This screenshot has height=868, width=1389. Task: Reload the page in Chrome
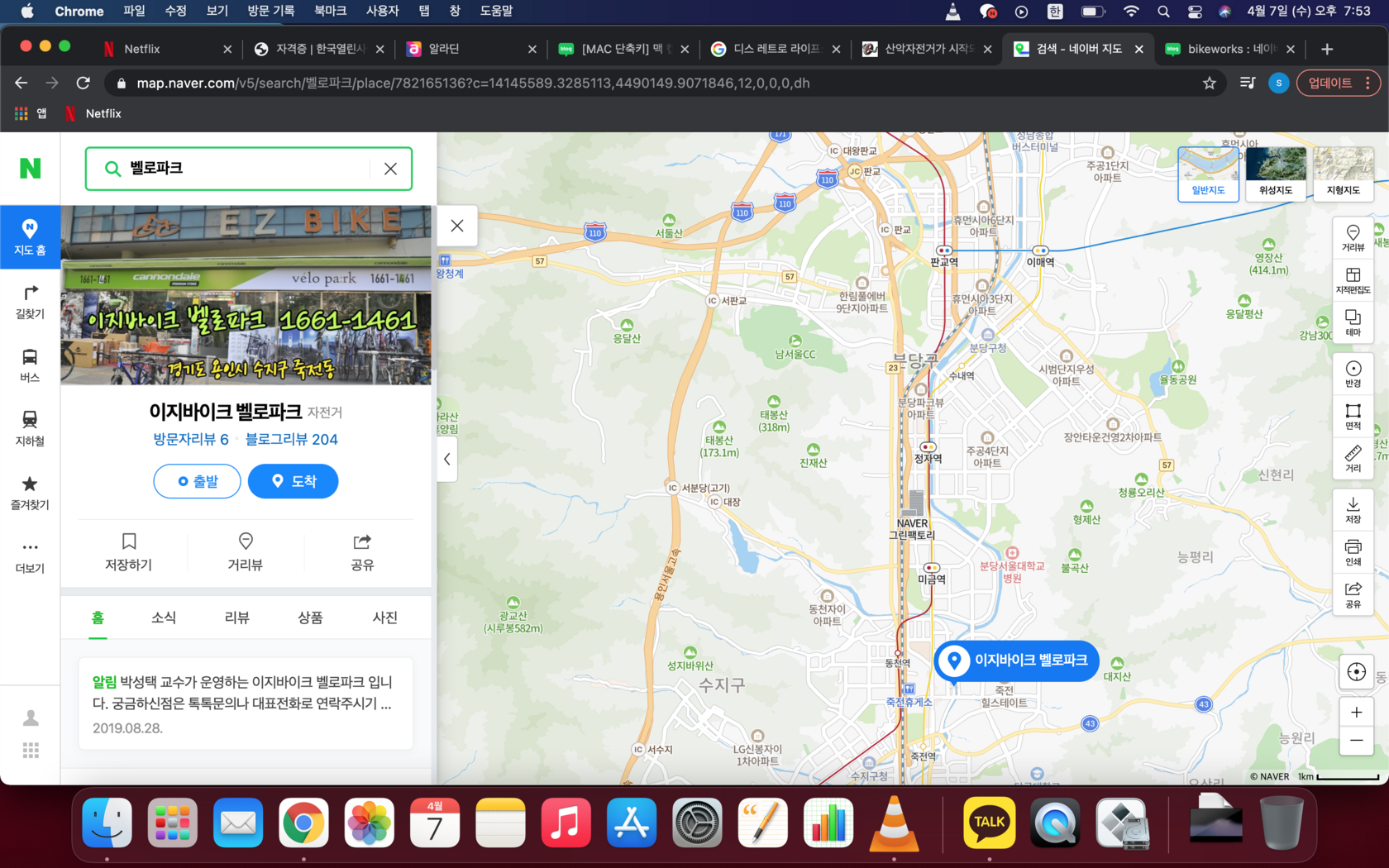click(x=83, y=83)
